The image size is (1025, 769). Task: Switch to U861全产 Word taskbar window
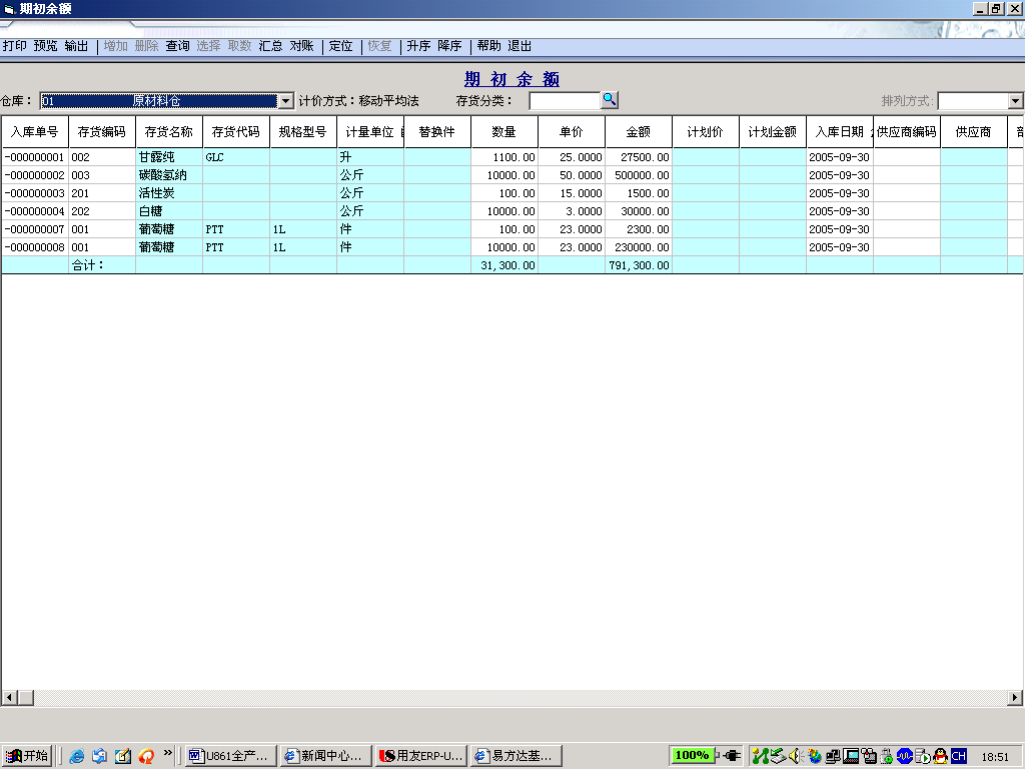click(231, 756)
